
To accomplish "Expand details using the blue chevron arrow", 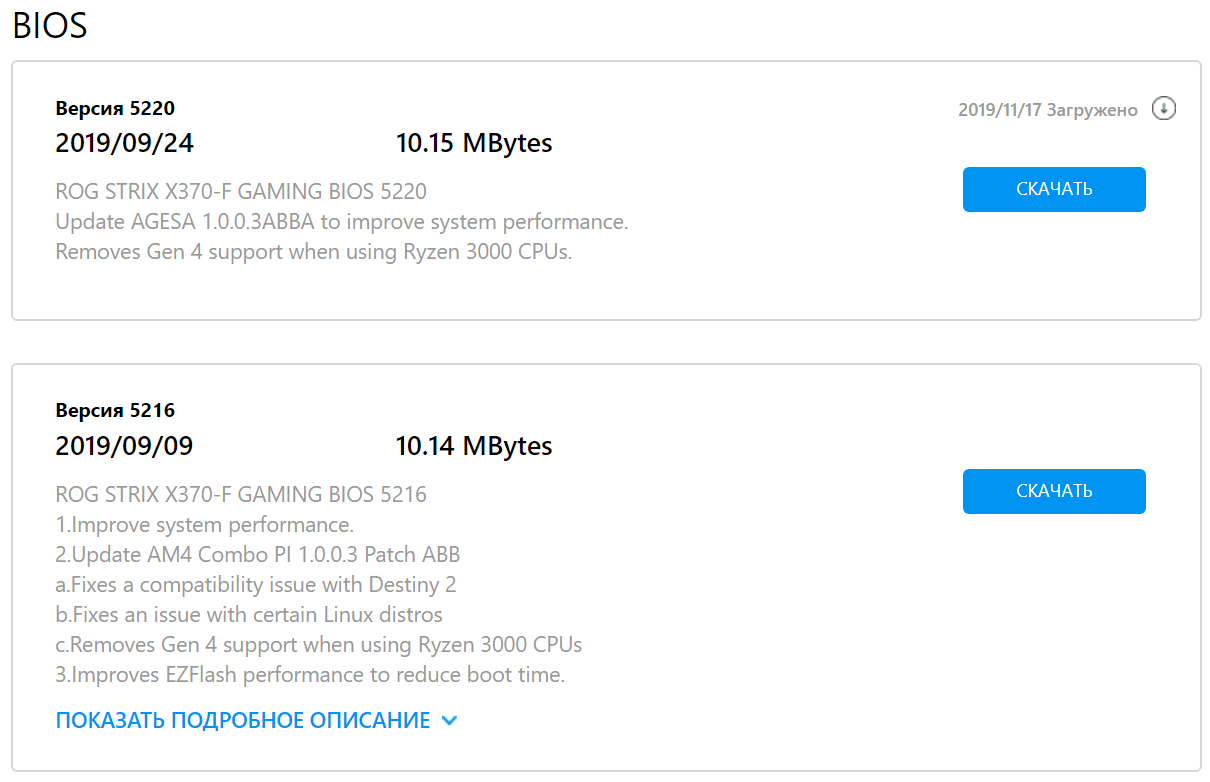I will (449, 720).
